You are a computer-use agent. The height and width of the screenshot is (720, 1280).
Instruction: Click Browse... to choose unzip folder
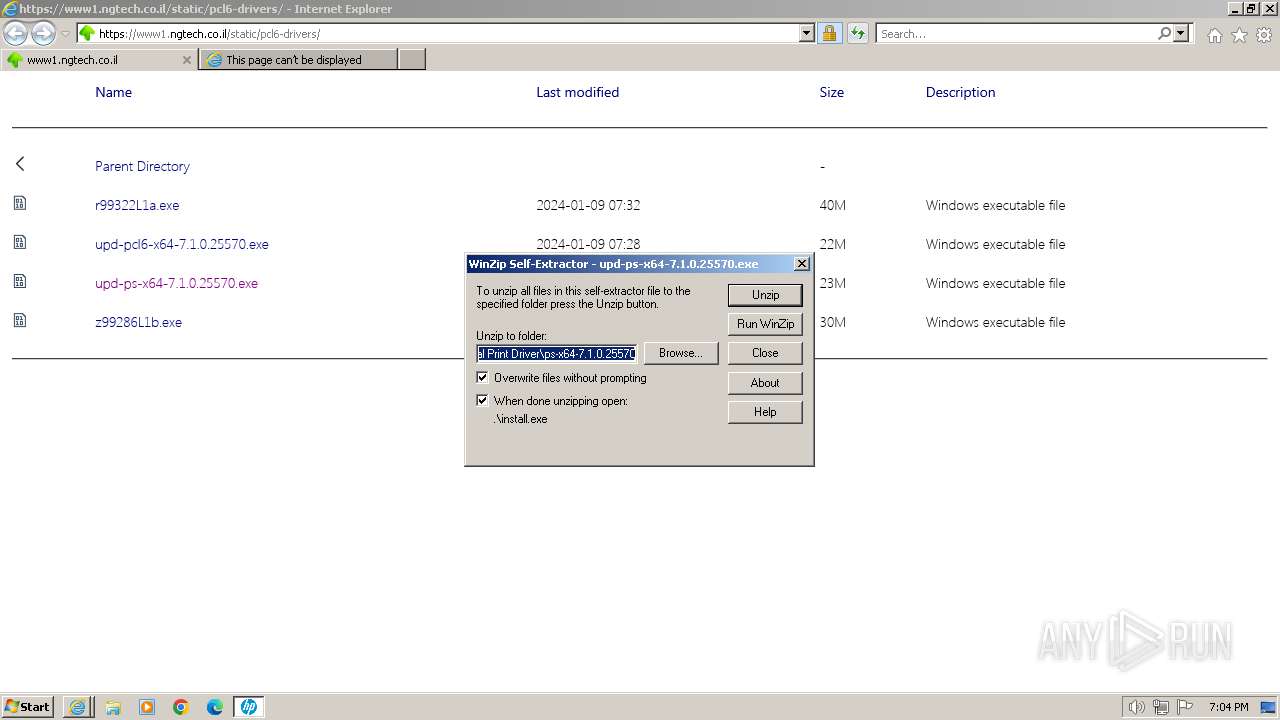tap(681, 353)
